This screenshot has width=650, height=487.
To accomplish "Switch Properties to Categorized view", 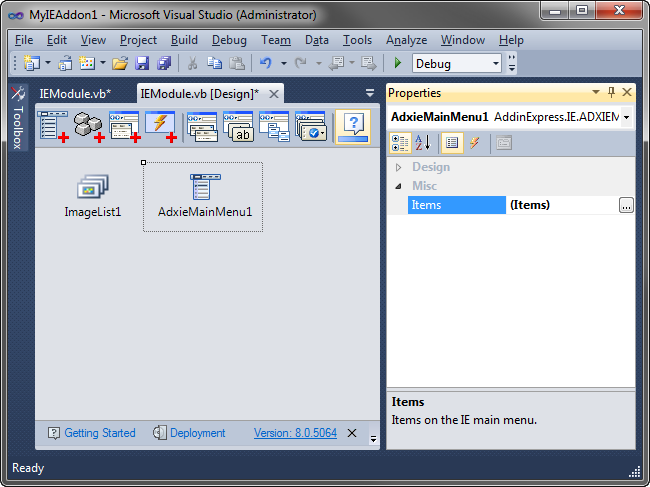I will pyautogui.click(x=400, y=143).
